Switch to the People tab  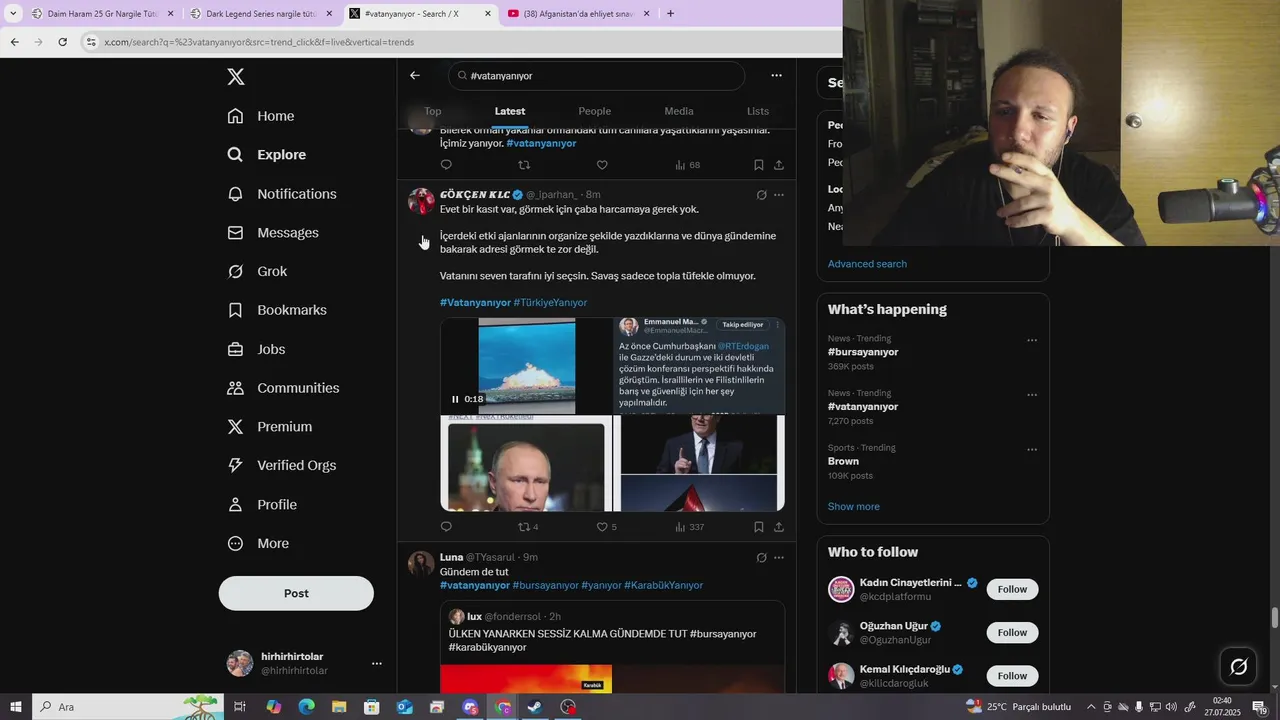coord(595,111)
